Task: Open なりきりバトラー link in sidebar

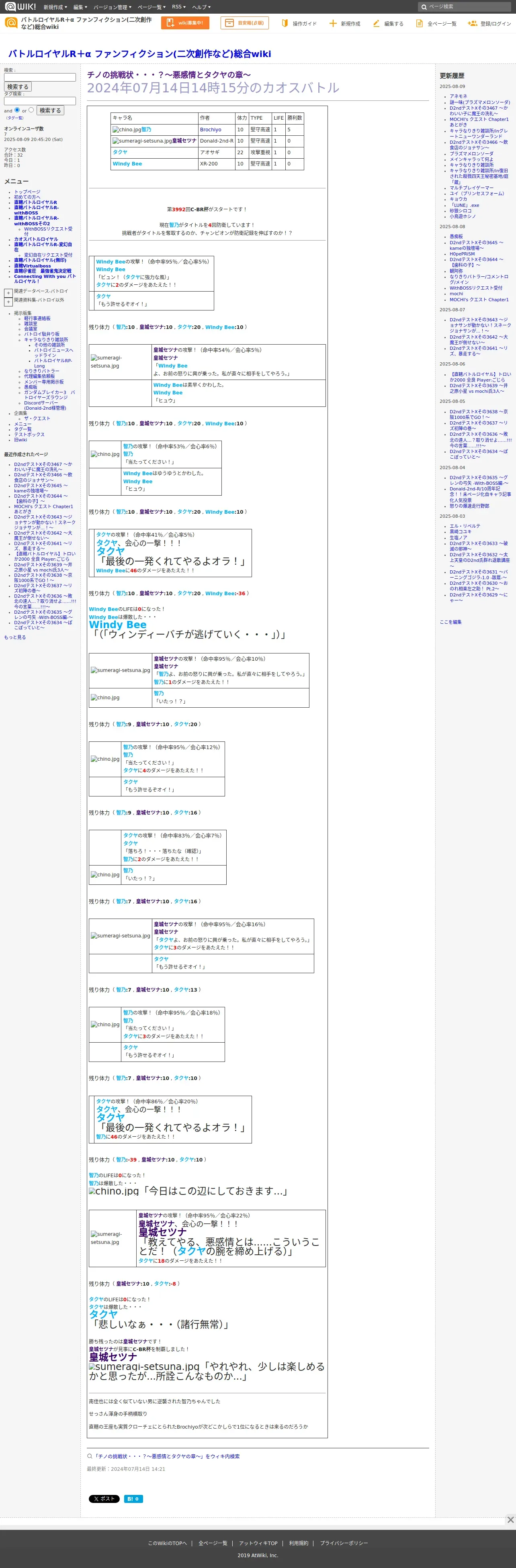Action: pyautogui.click(x=41, y=371)
